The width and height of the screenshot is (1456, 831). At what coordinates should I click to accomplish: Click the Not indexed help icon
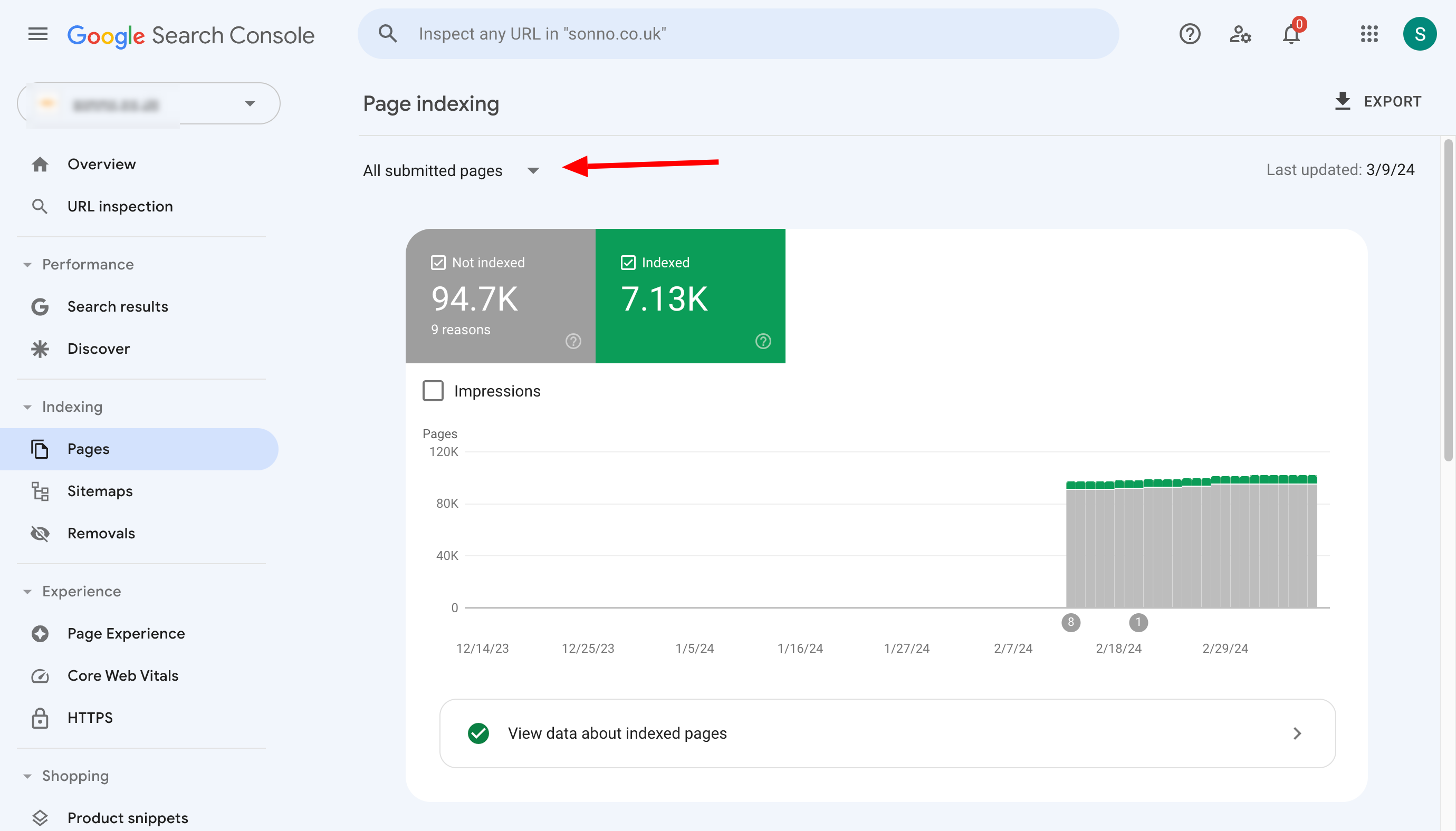pos(573,341)
